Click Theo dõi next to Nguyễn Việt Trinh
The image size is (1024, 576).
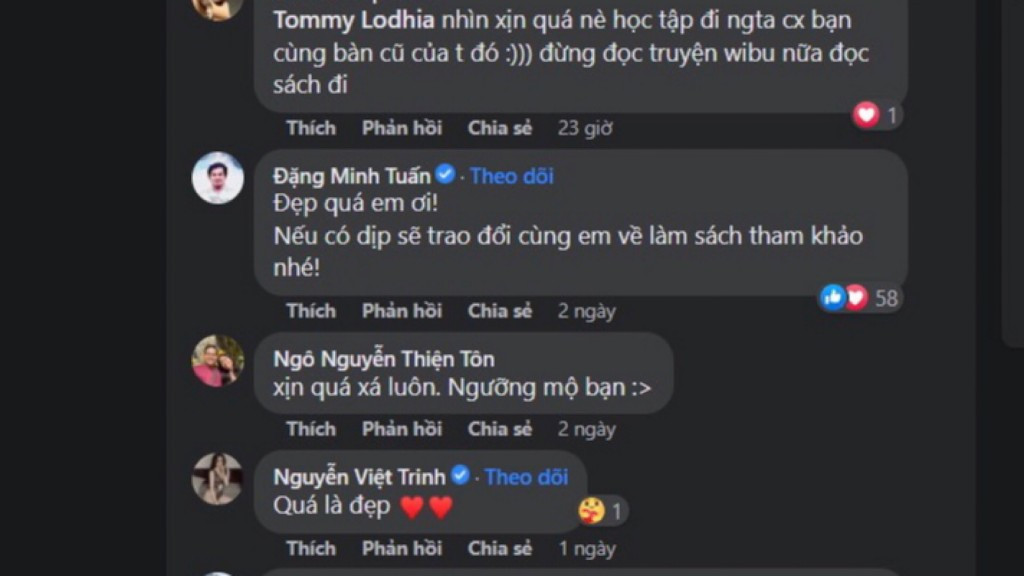tap(525, 477)
